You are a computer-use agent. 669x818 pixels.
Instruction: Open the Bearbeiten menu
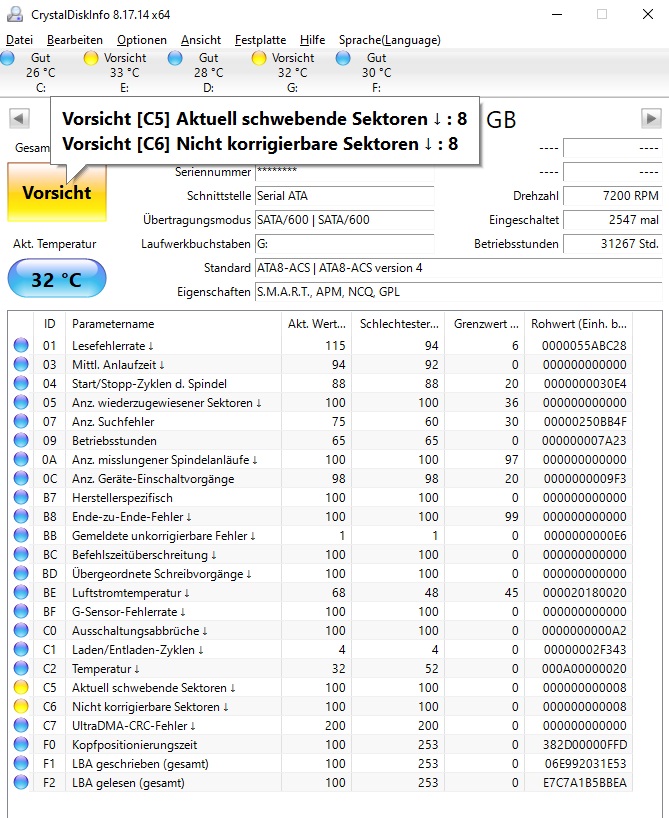(x=75, y=40)
